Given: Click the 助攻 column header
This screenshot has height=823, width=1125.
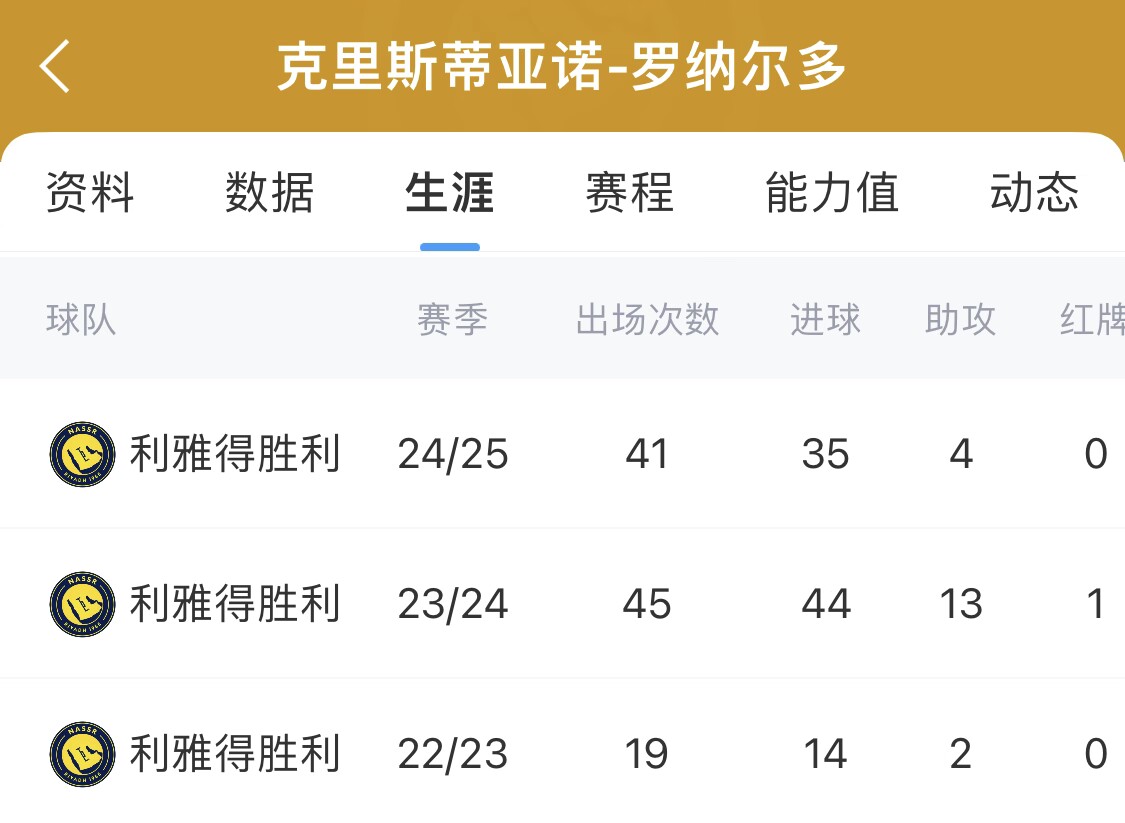Looking at the screenshot, I should [961, 319].
